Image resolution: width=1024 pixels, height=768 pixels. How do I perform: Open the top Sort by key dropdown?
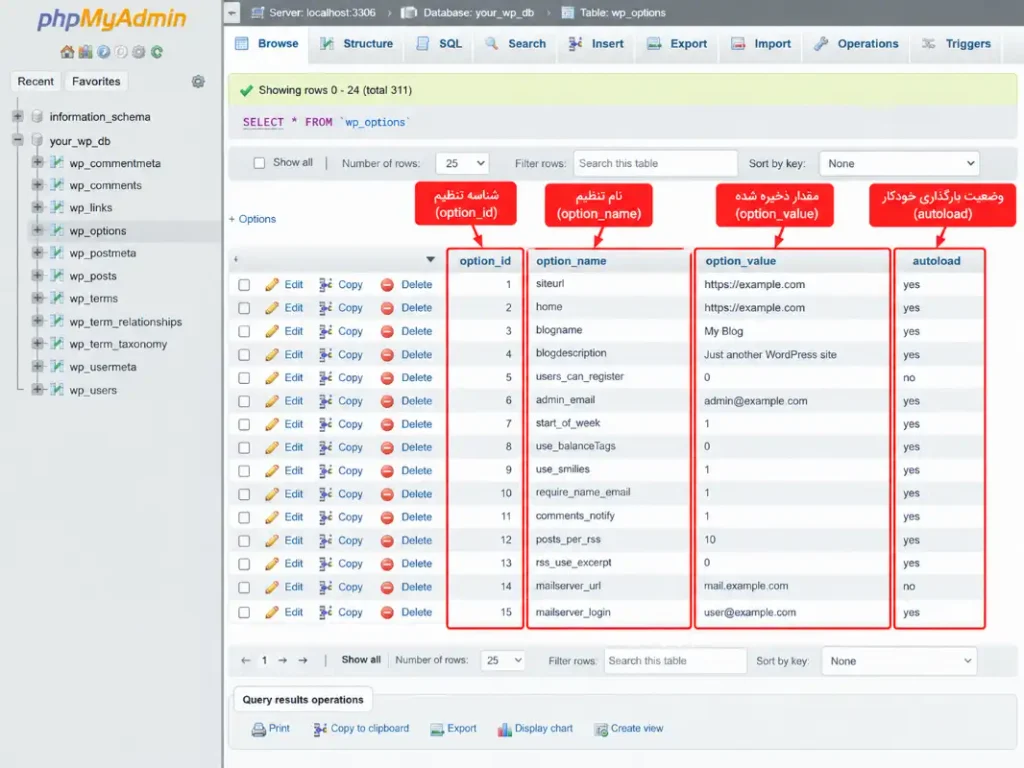click(899, 163)
